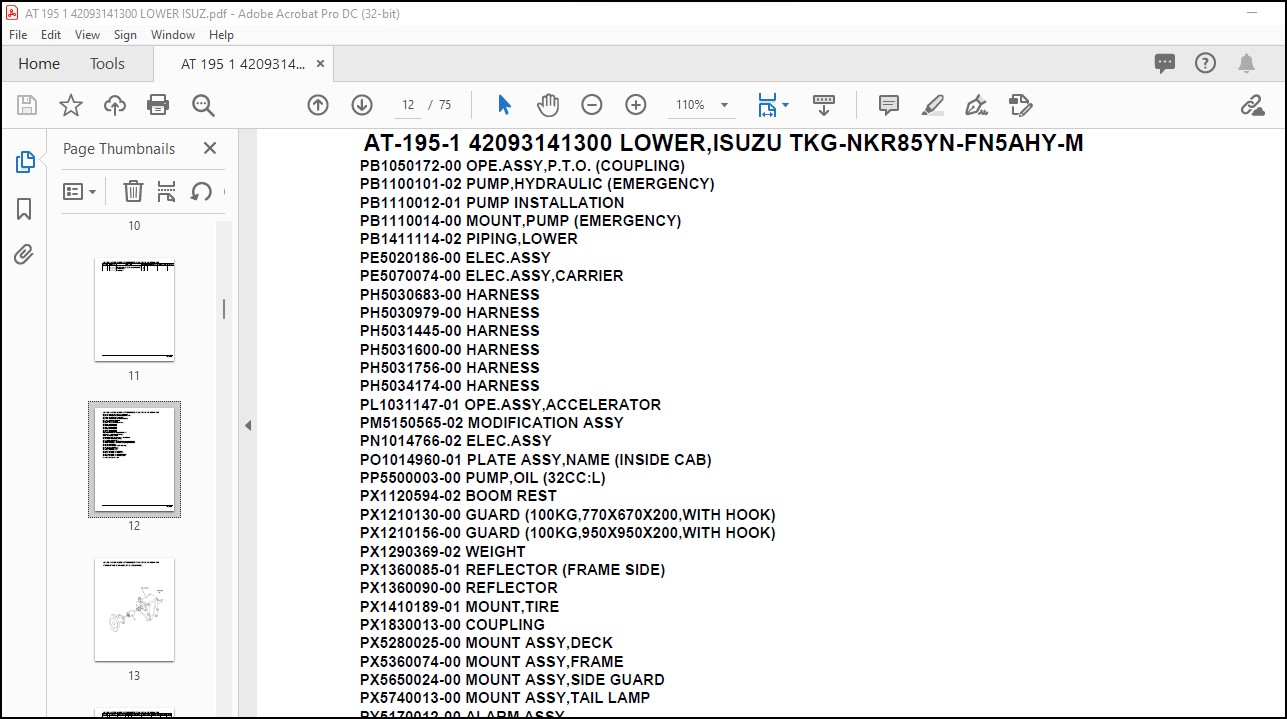Switch to the Tools tab

107,63
